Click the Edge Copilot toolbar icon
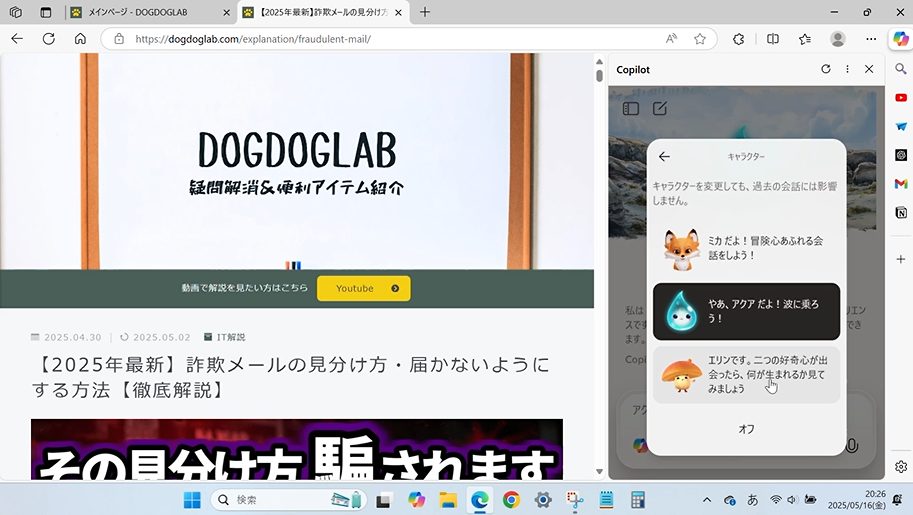Viewport: 913px width, 515px height. pos(900,38)
